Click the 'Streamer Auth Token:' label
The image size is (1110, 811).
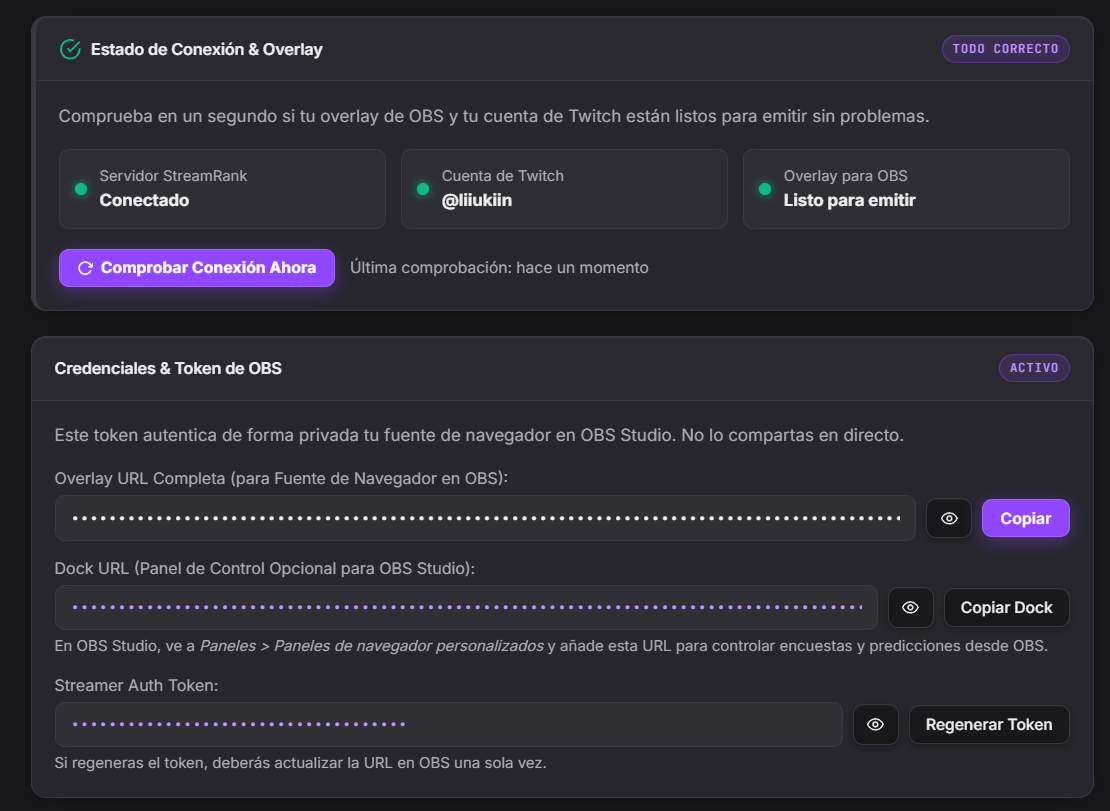pos(136,686)
